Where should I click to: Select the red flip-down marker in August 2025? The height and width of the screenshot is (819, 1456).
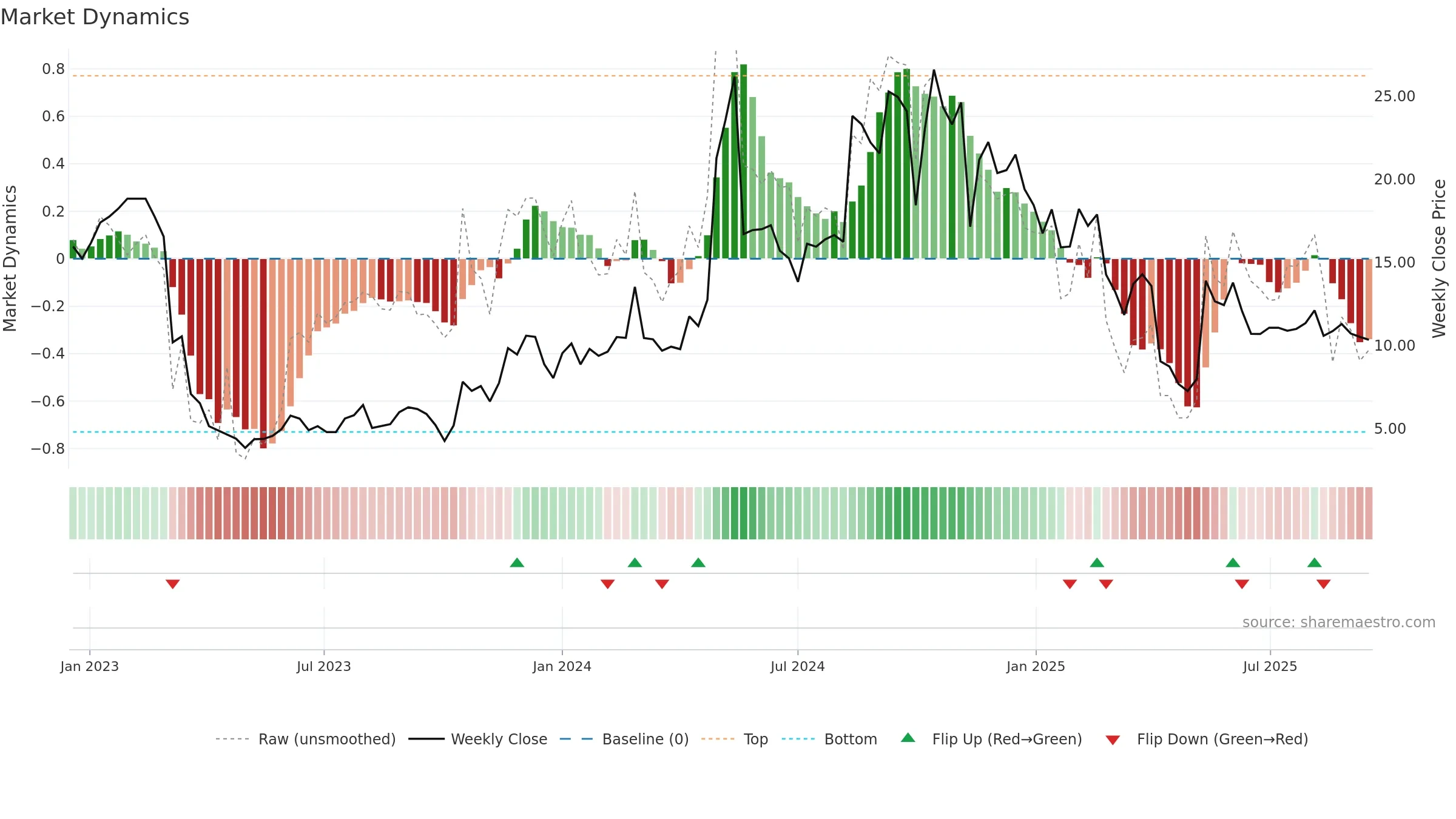1324,584
